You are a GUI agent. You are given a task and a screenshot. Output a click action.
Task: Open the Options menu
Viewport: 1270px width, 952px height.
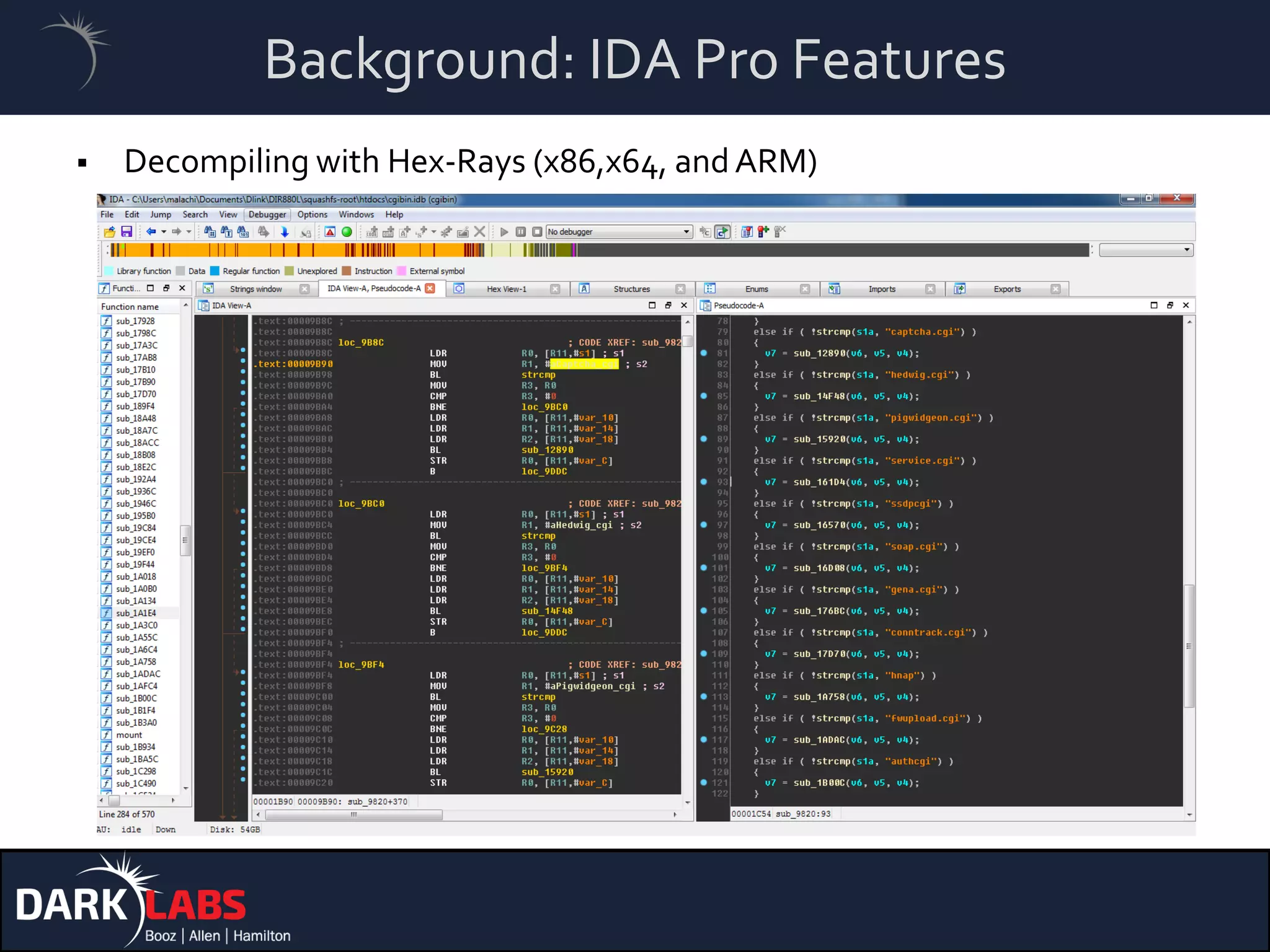click(x=312, y=214)
